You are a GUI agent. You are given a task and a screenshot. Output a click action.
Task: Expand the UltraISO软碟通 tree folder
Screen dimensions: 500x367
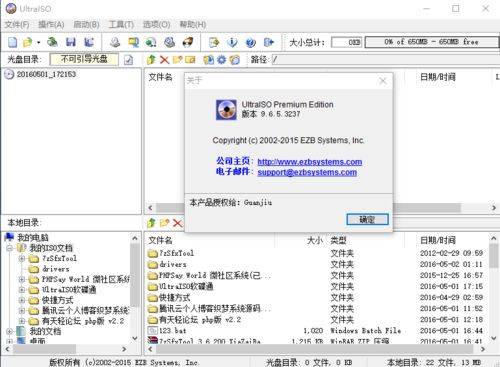point(22,290)
